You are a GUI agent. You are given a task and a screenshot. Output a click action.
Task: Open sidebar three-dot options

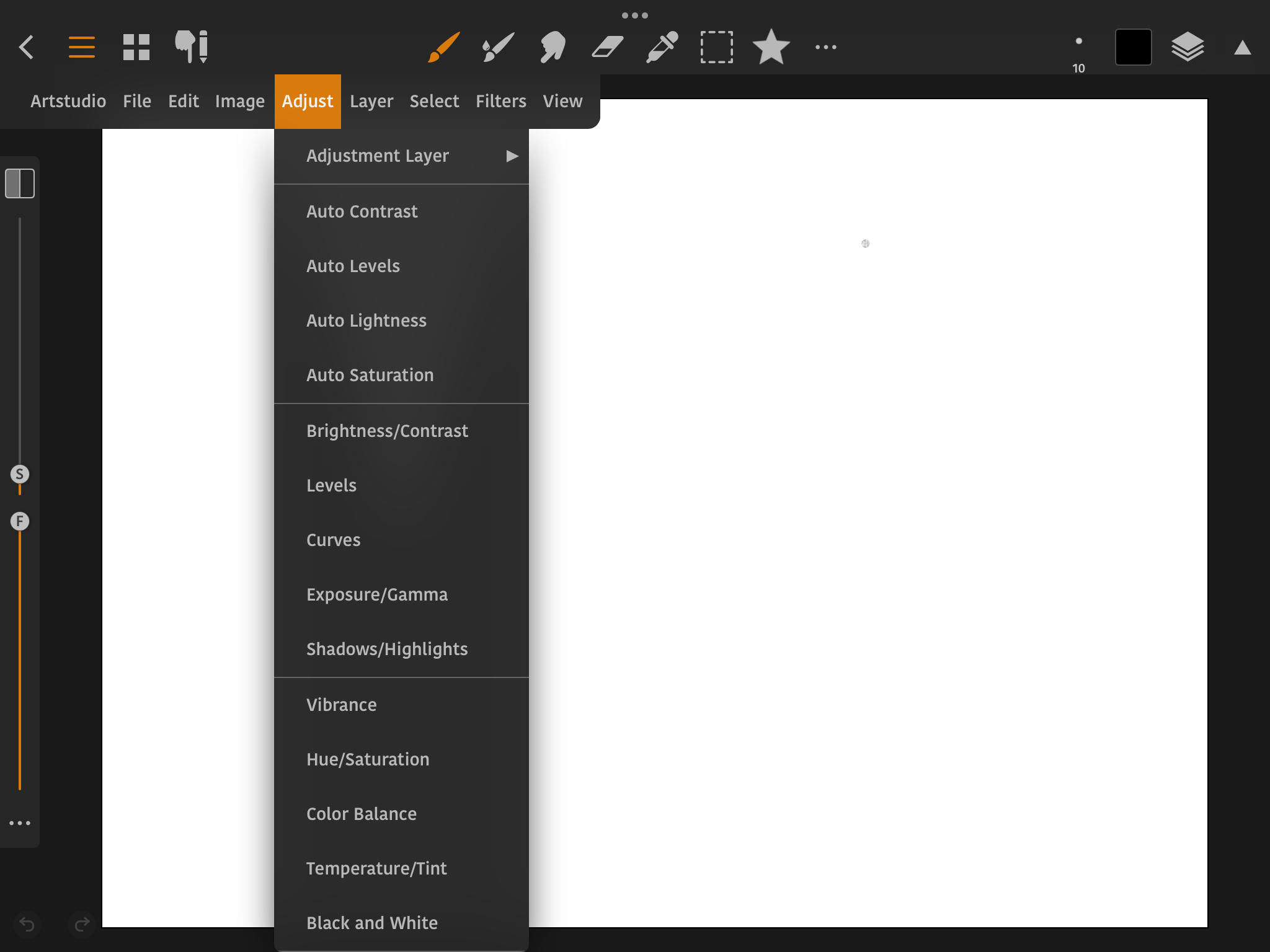pos(20,823)
